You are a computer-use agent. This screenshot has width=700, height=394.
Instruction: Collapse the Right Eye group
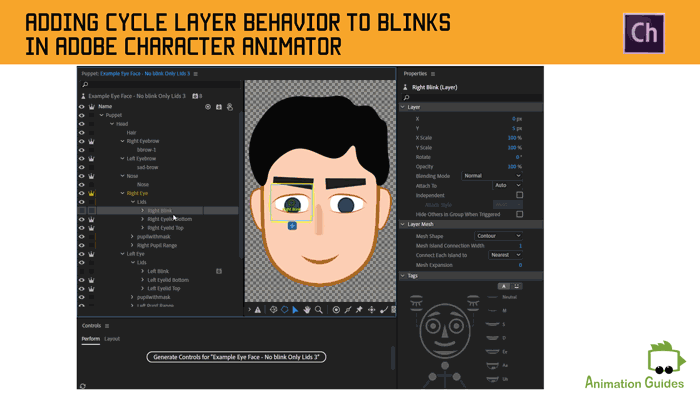[122, 193]
